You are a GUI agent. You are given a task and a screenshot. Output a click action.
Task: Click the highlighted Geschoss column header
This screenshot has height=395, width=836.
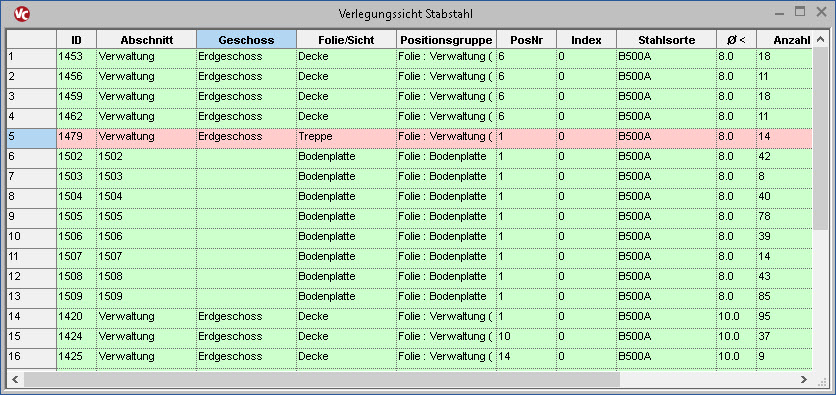click(246, 40)
